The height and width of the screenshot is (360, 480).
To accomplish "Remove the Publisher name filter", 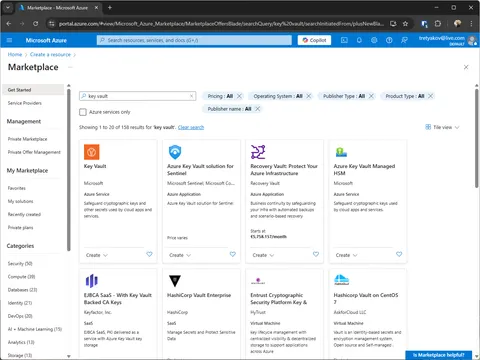I will pos(257,109).
